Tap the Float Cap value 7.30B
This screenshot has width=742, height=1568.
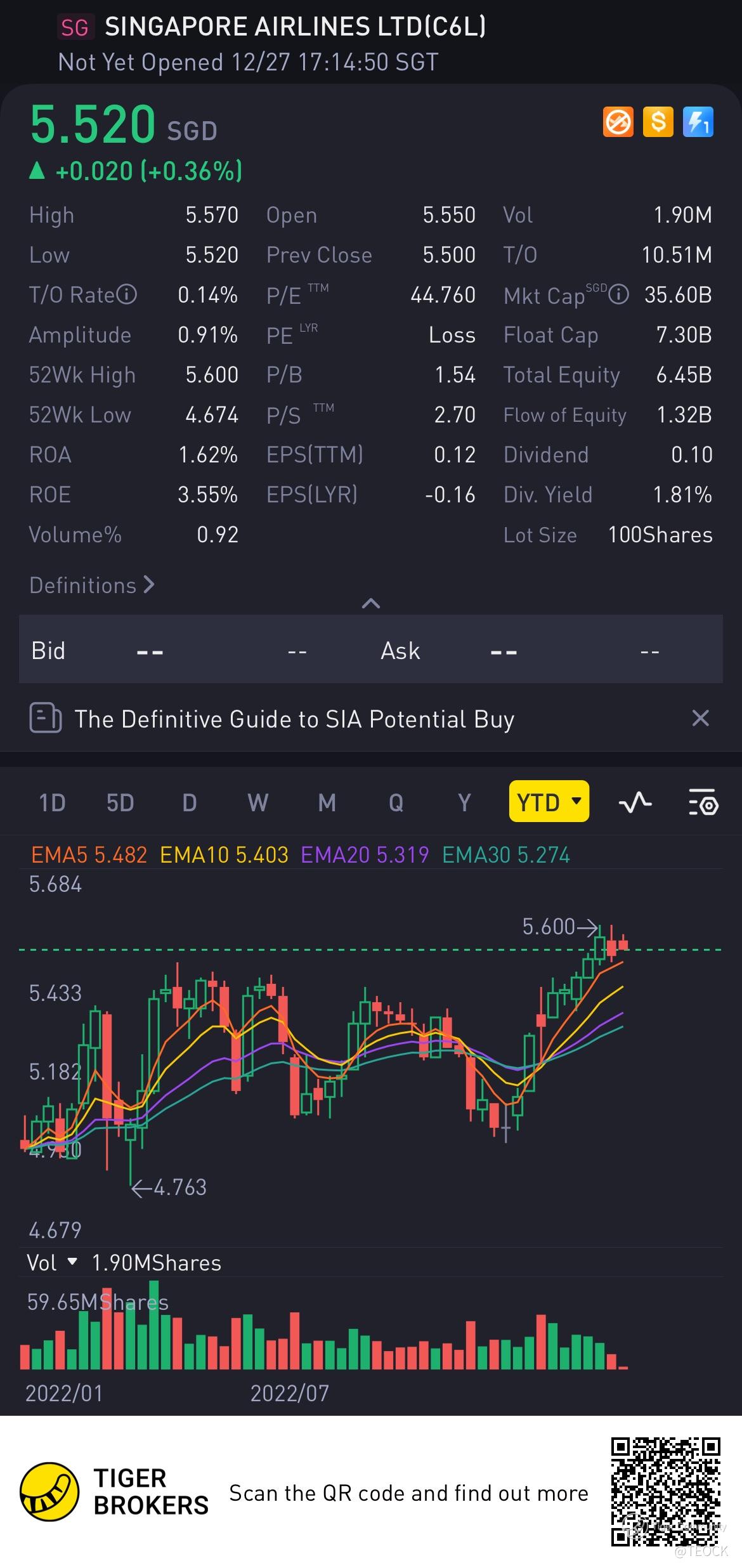(x=684, y=335)
